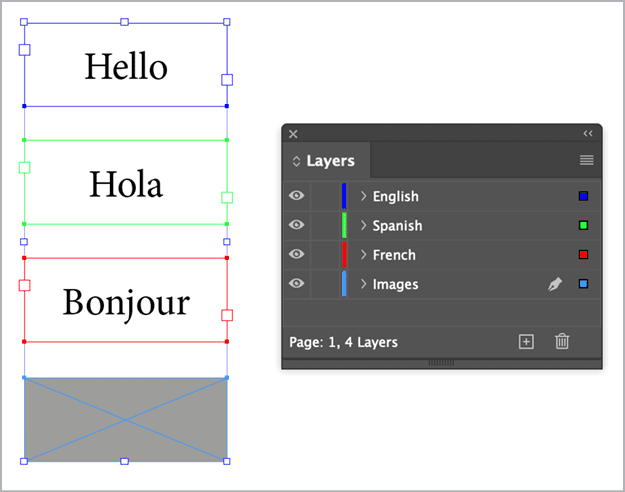The width and height of the screenshot is (625, 492).
Task: Expand the French layer contents
Action: pos(363,254)
